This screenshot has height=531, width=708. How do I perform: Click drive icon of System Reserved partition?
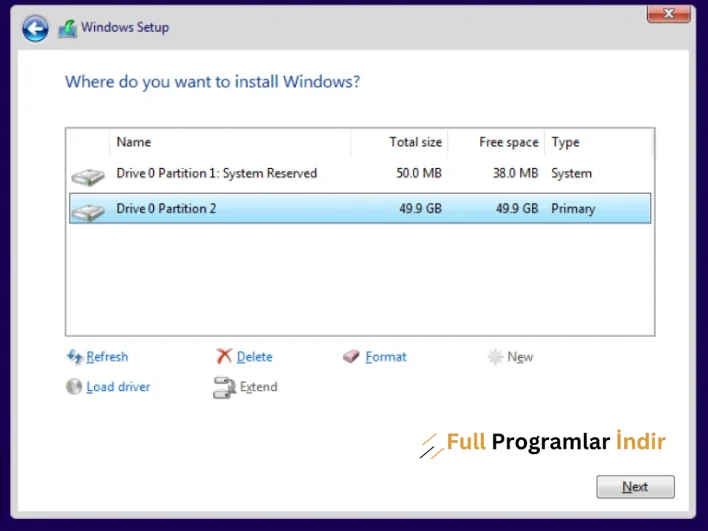point(88,176)
